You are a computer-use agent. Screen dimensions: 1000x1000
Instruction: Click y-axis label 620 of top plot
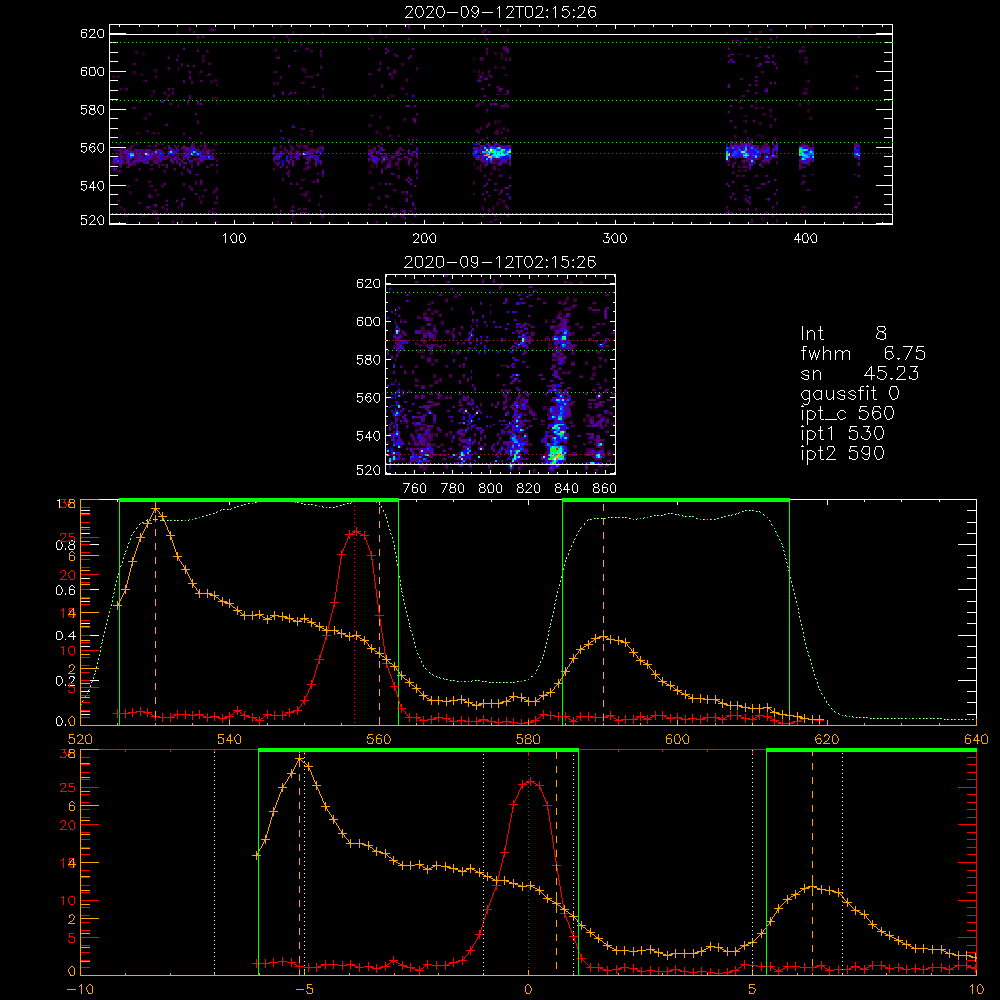point(92,34)
